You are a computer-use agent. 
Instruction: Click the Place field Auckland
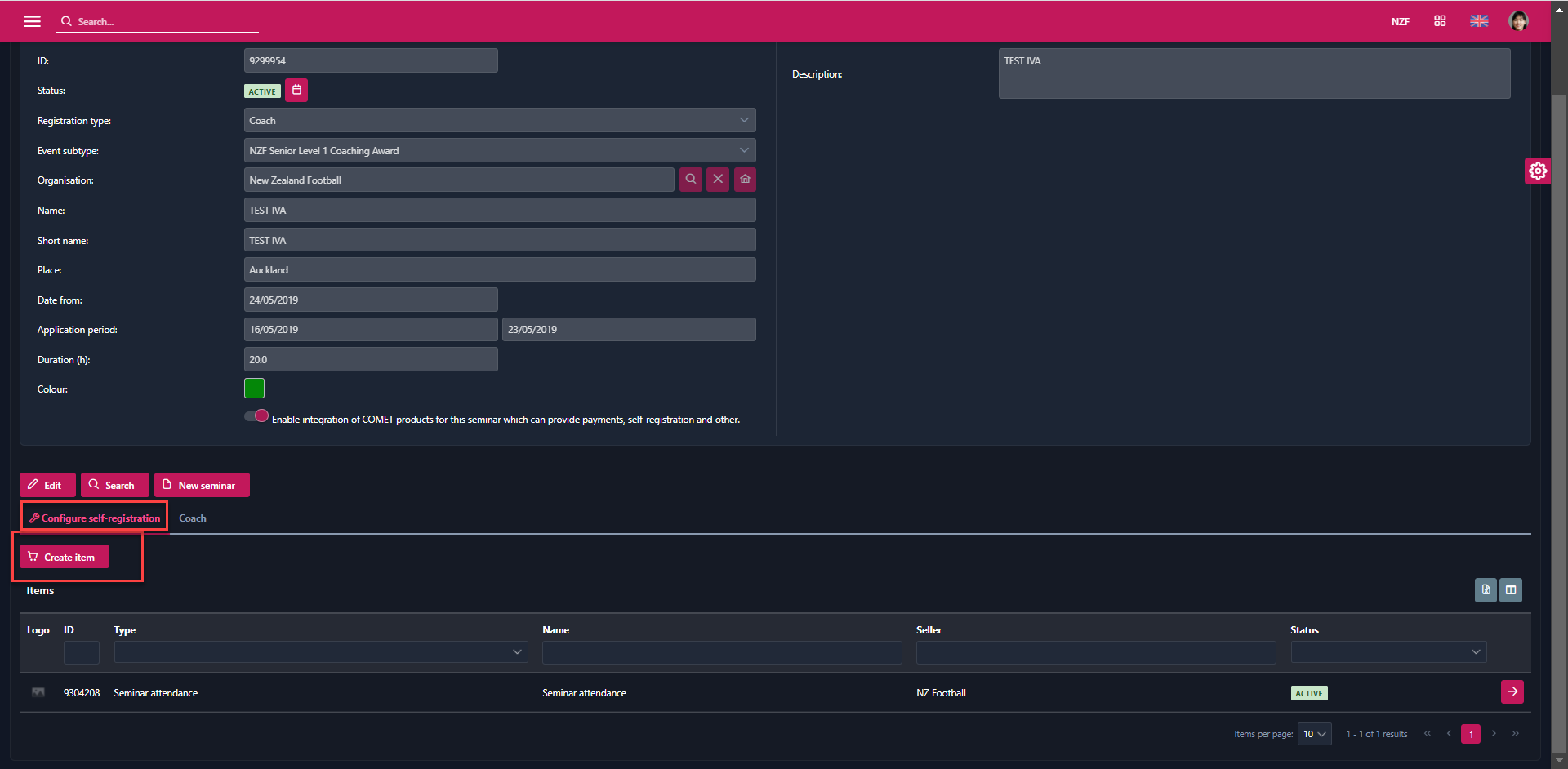[500, 269]
